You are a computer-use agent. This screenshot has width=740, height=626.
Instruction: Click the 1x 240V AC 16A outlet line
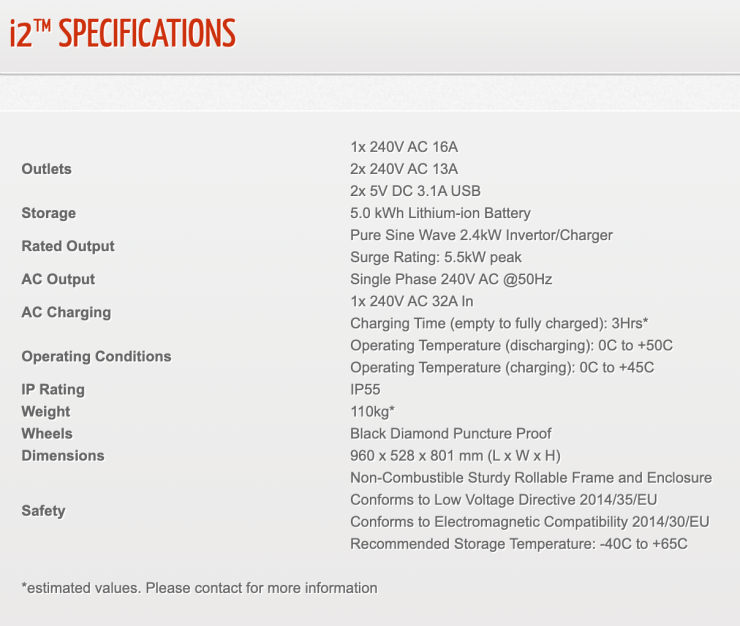tap(404, 147)
